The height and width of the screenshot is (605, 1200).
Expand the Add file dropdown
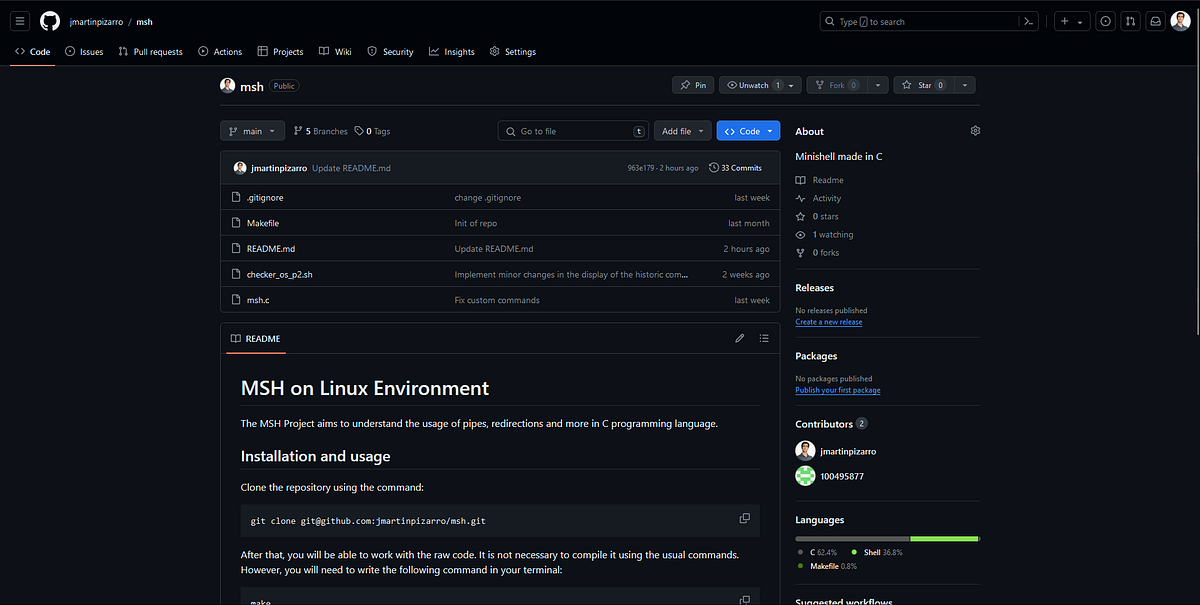[x=682, y=130]
